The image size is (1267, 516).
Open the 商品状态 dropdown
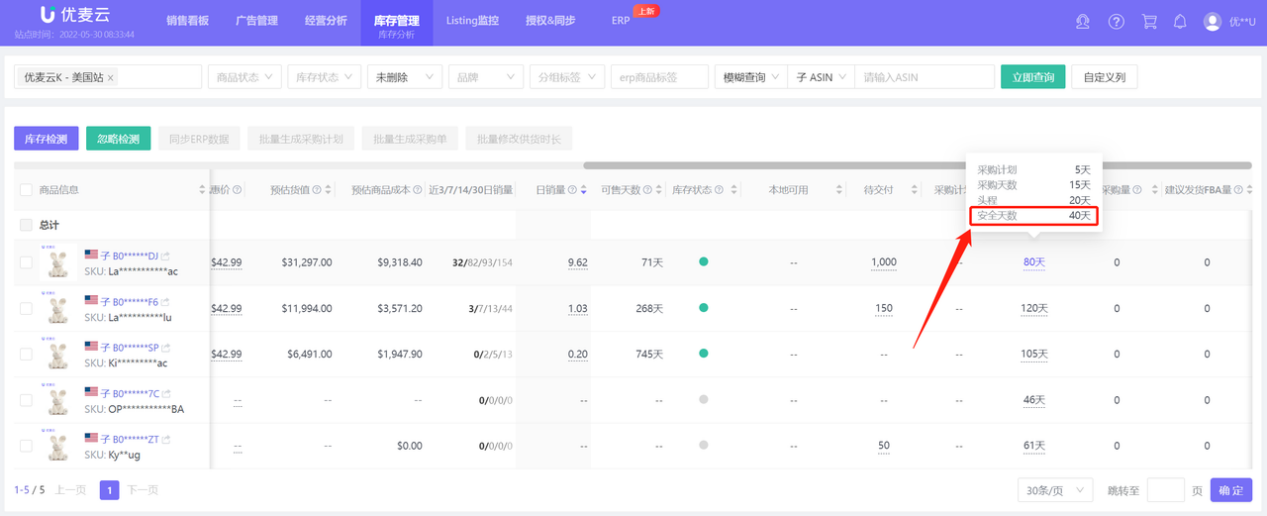point(244,77)
